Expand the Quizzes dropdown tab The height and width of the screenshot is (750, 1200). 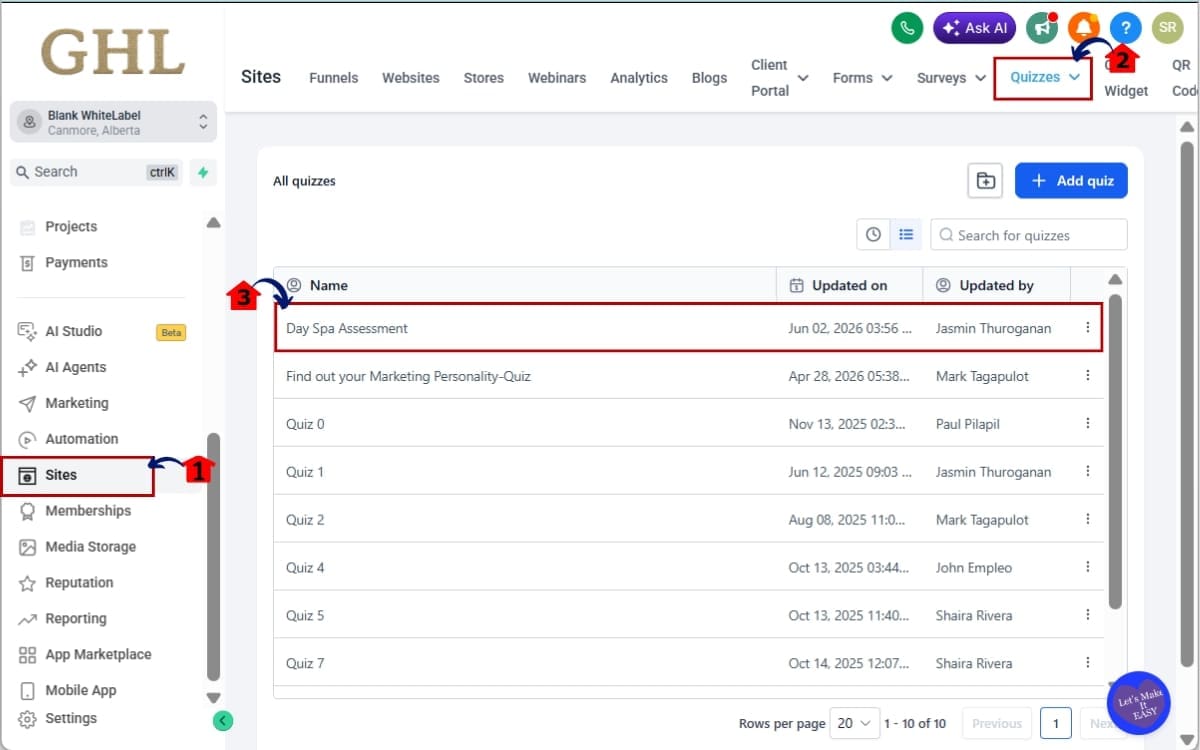tap(1044, 77)
